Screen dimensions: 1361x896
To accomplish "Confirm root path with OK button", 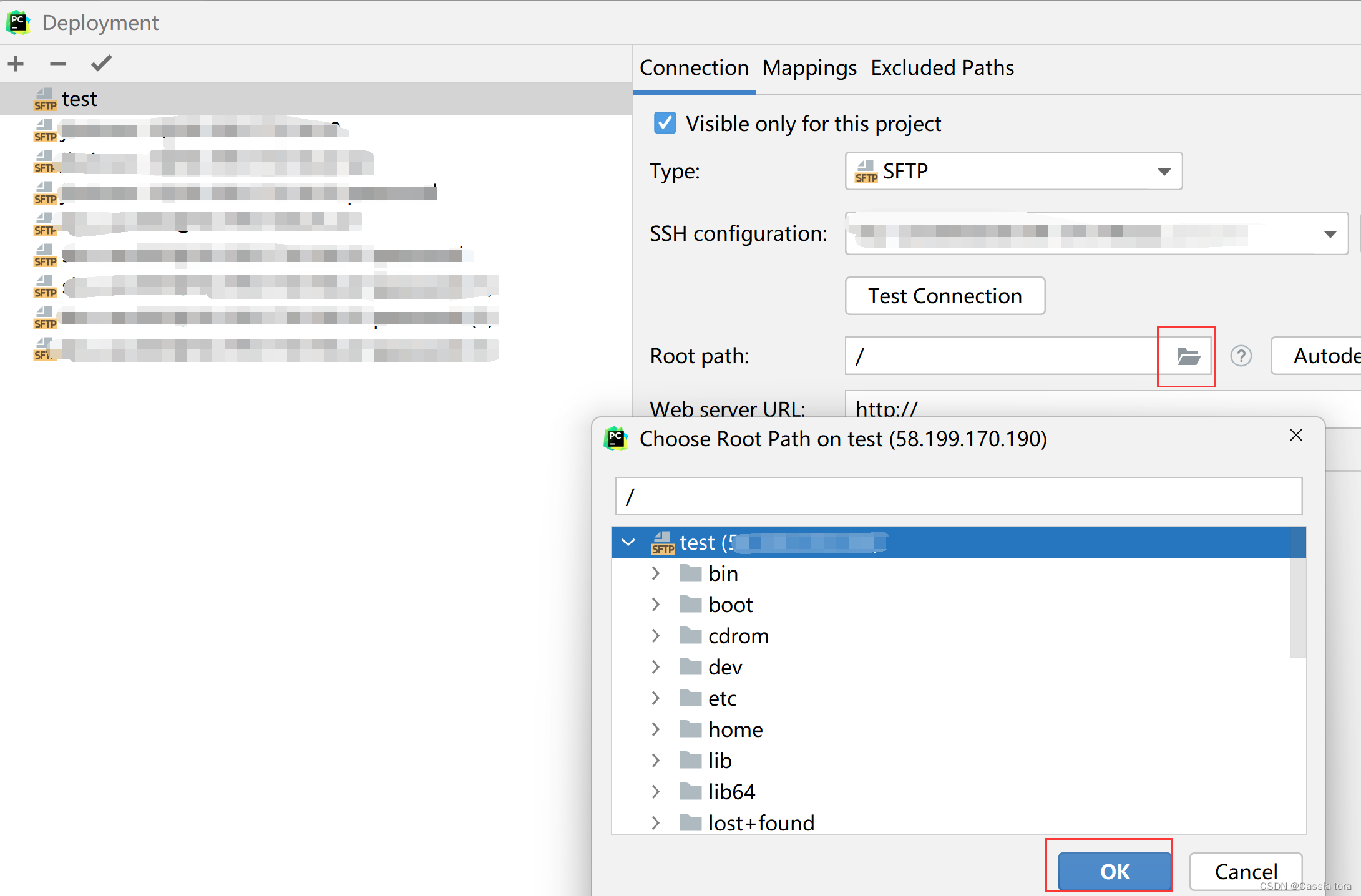I will (1115, 871).
